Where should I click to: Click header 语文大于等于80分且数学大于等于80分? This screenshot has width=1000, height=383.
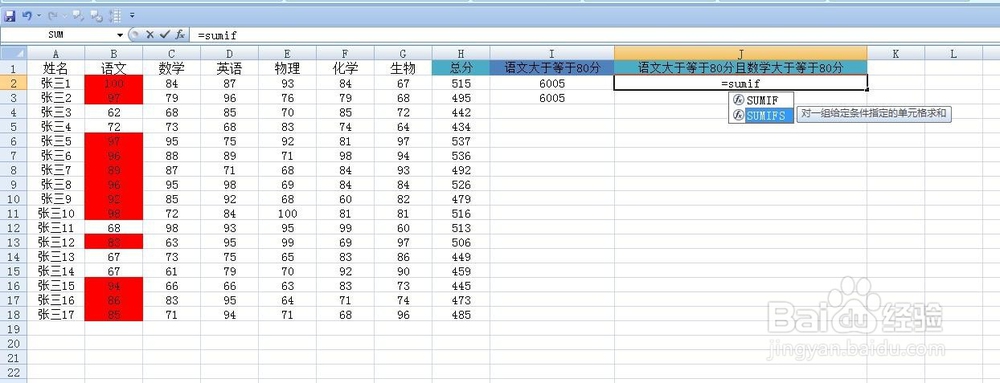click(x=741, y=68)
